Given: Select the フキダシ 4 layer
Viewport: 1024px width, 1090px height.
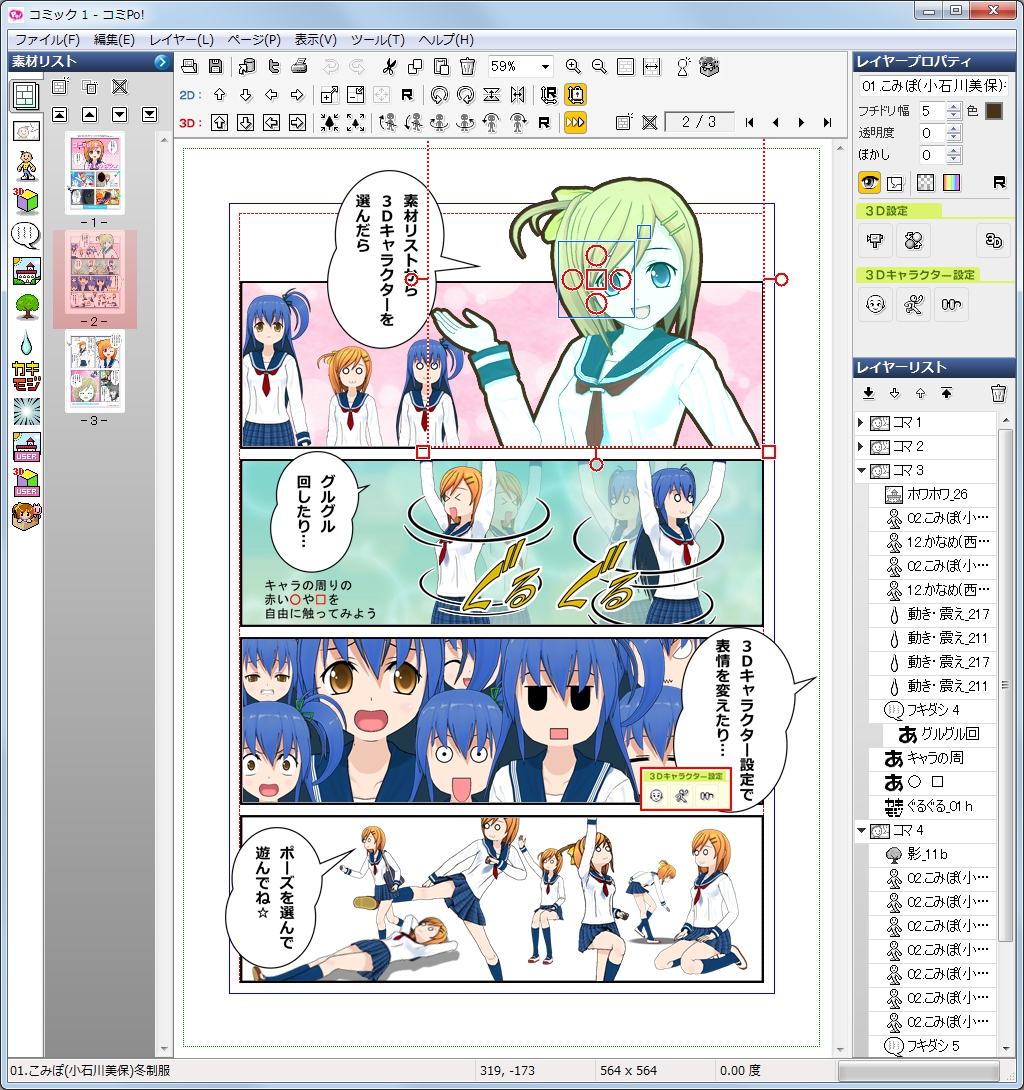Looking at the screenshot, I should click(932, 710).
